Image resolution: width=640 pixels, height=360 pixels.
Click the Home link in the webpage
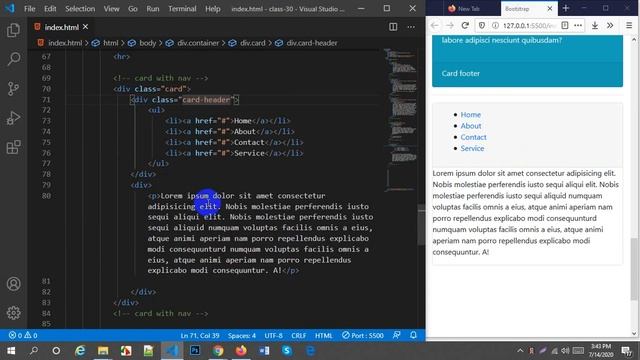coord(471,115)
